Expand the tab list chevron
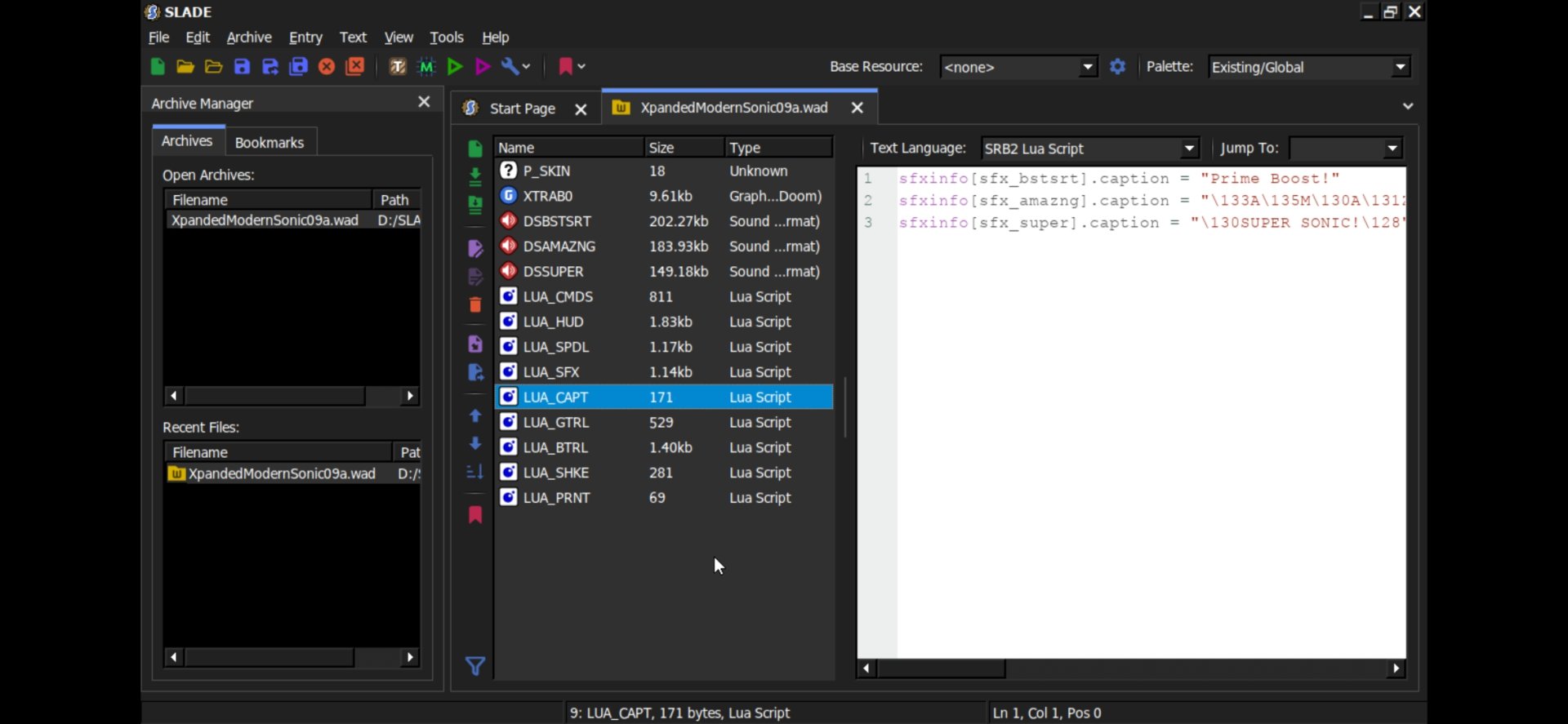Screen dimensions: 1568x724 [x=1408, y=106]
